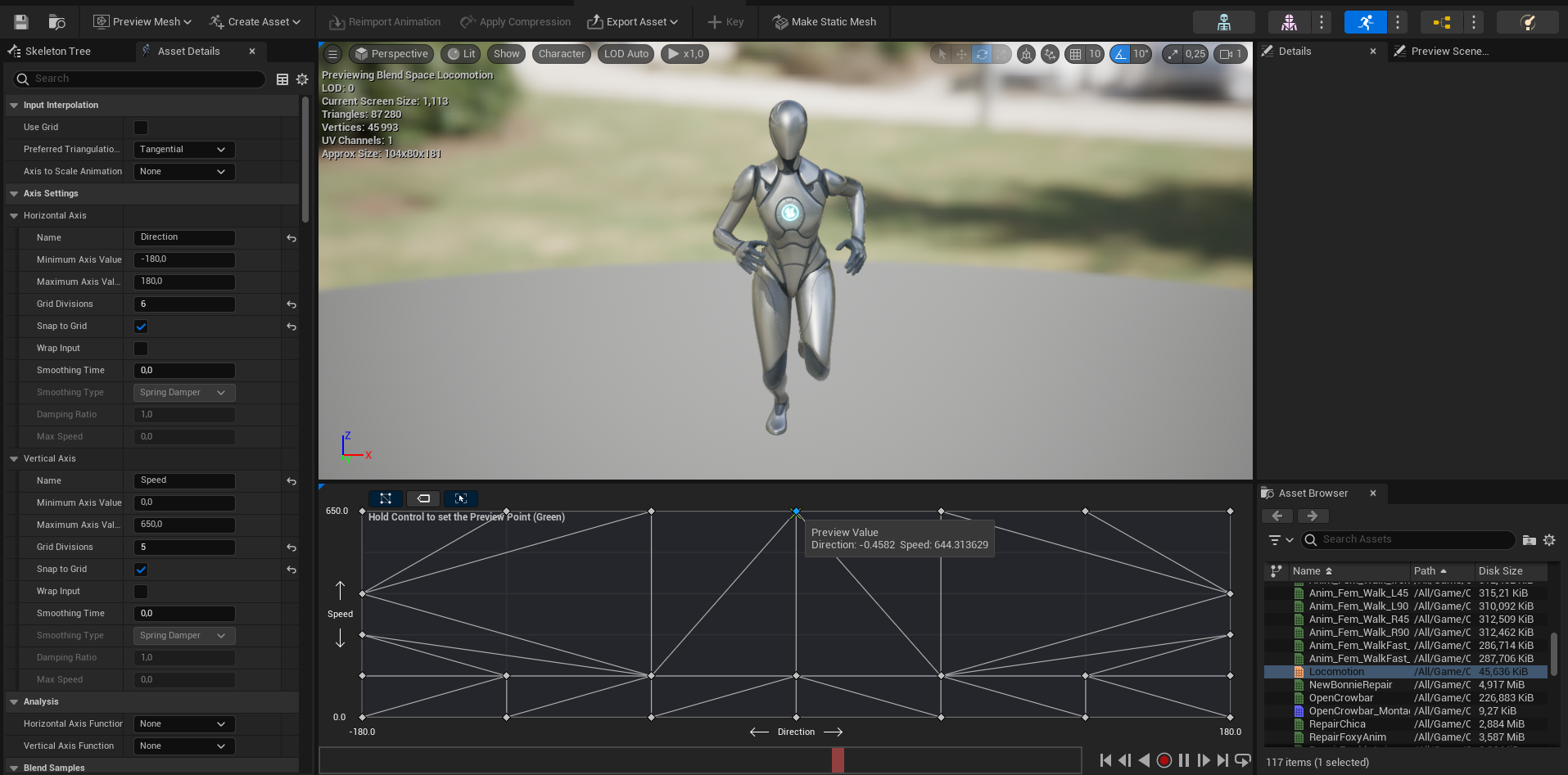Image resolution: width=1568 pixels, height=775 pixels.
Task: Jump to the animation's first frame
Action: pyautogui.click(x=1105, y=760)
